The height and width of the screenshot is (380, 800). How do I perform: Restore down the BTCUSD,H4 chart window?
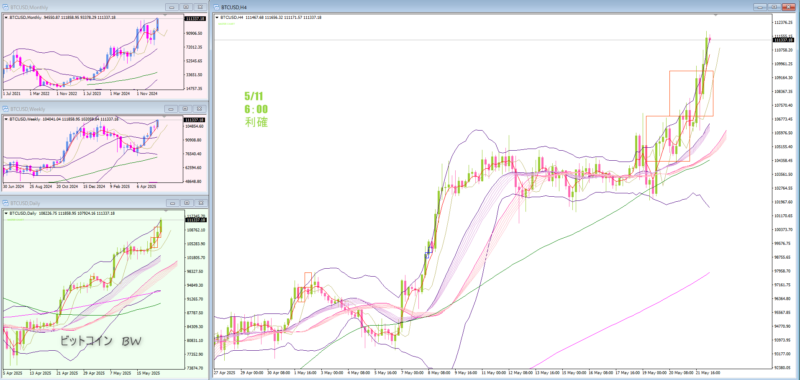coord(775,7)
